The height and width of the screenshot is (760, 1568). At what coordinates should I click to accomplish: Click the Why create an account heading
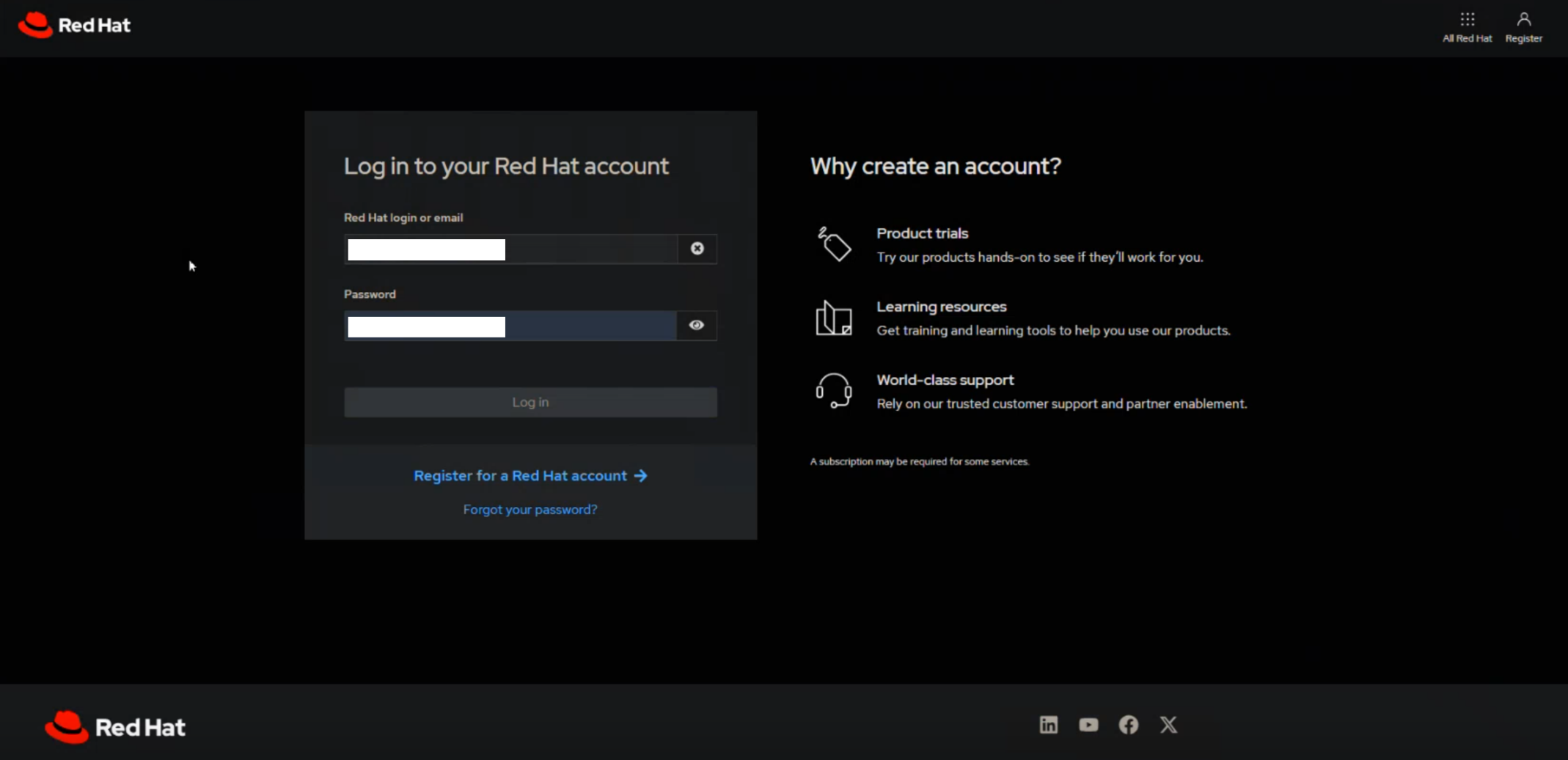pos(935,167)
